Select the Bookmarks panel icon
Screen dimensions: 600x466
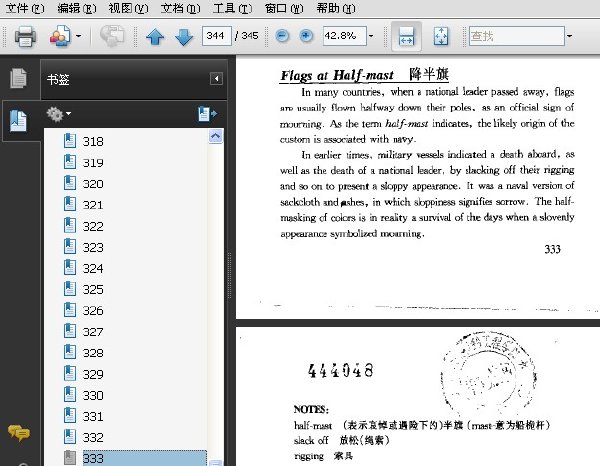[x=18, y=121]
